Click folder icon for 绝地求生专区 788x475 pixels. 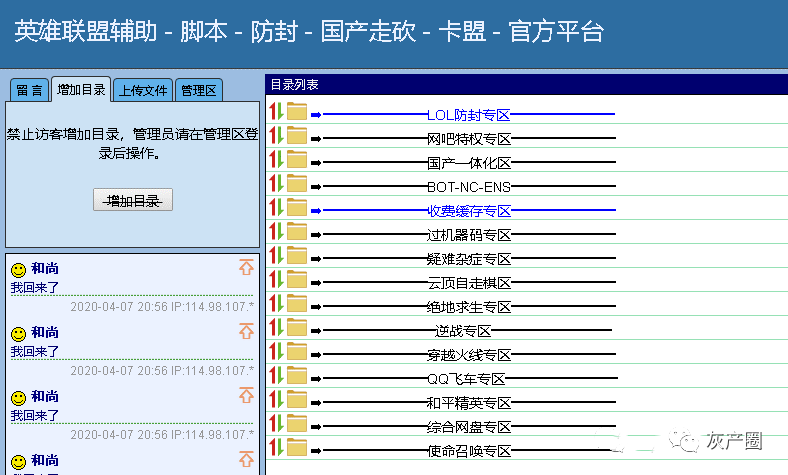(x=297, y=303)
